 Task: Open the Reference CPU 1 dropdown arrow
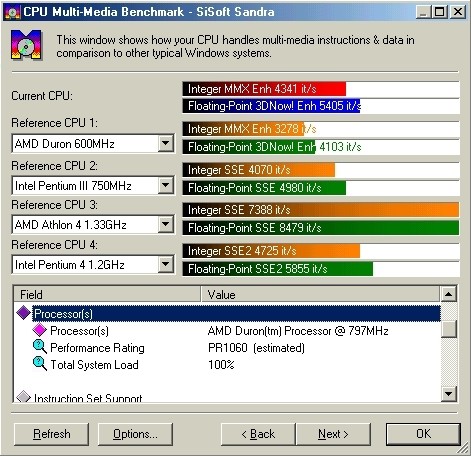pos(166,143)
